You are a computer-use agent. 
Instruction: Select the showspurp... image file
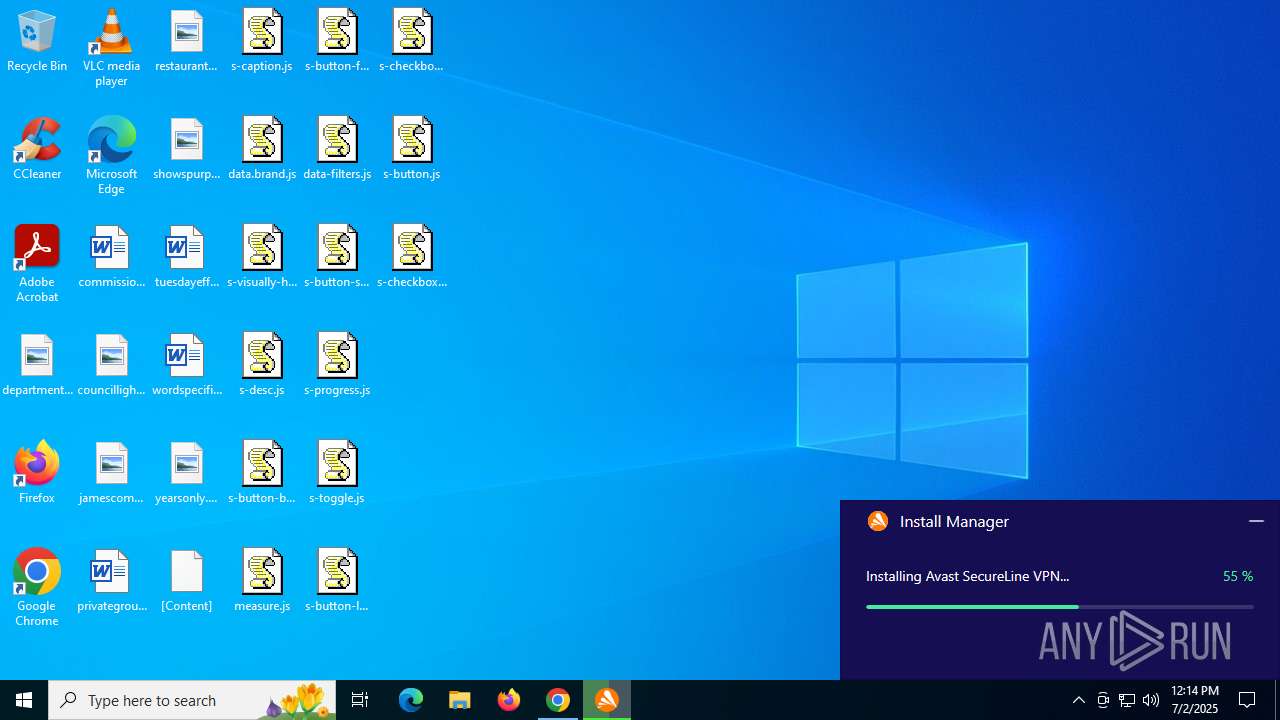pos(186,149)
